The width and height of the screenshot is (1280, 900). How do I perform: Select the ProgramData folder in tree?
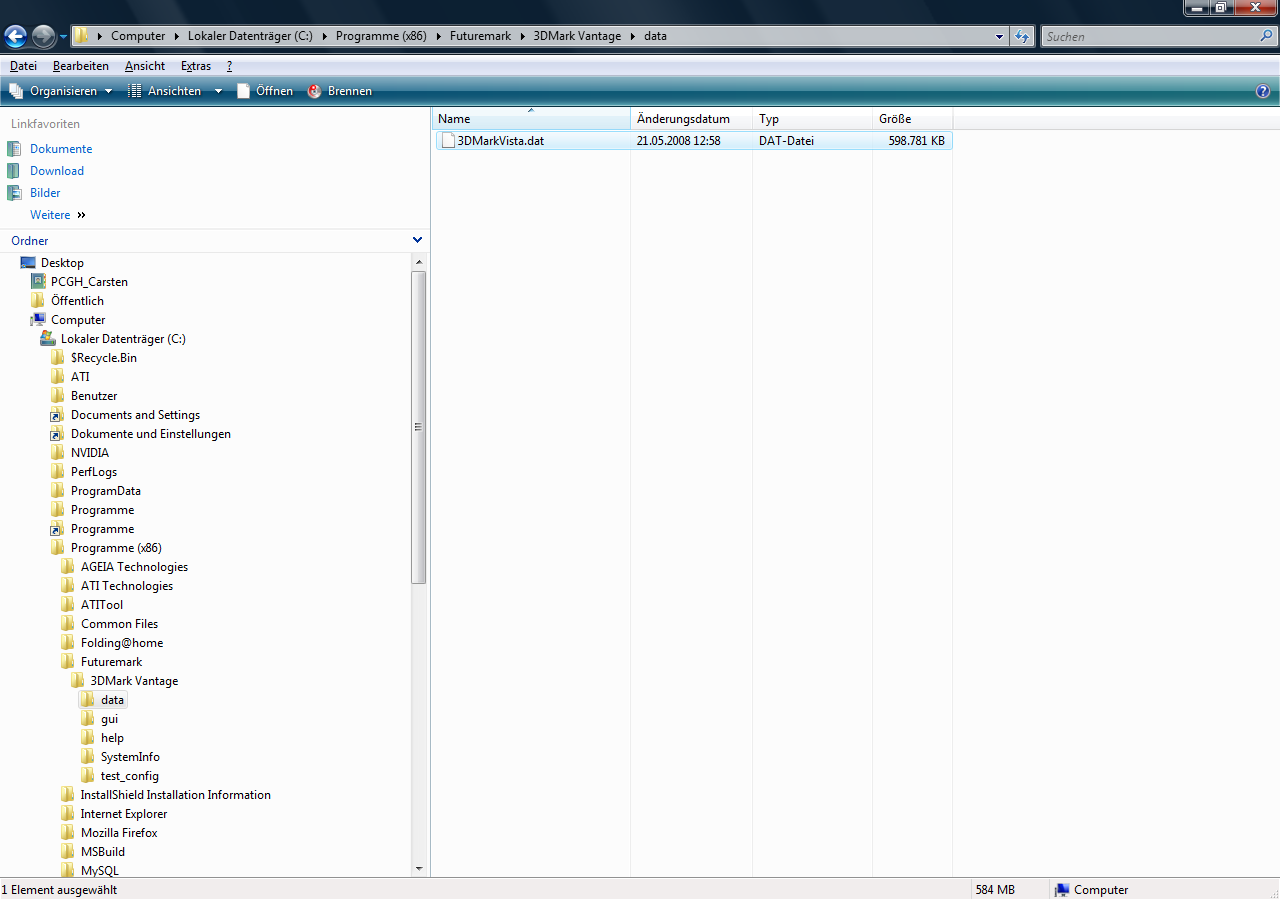click(106, 491)
